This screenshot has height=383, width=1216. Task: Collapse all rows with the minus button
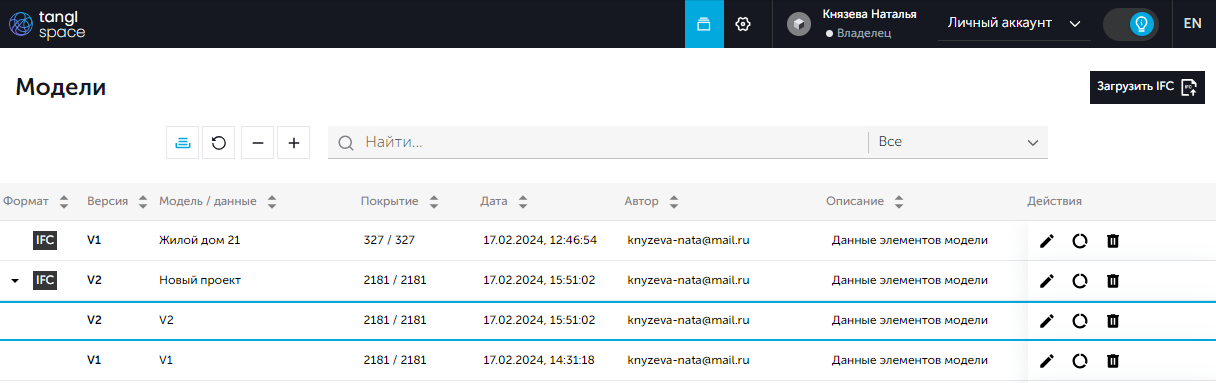(x=257, y=143)
